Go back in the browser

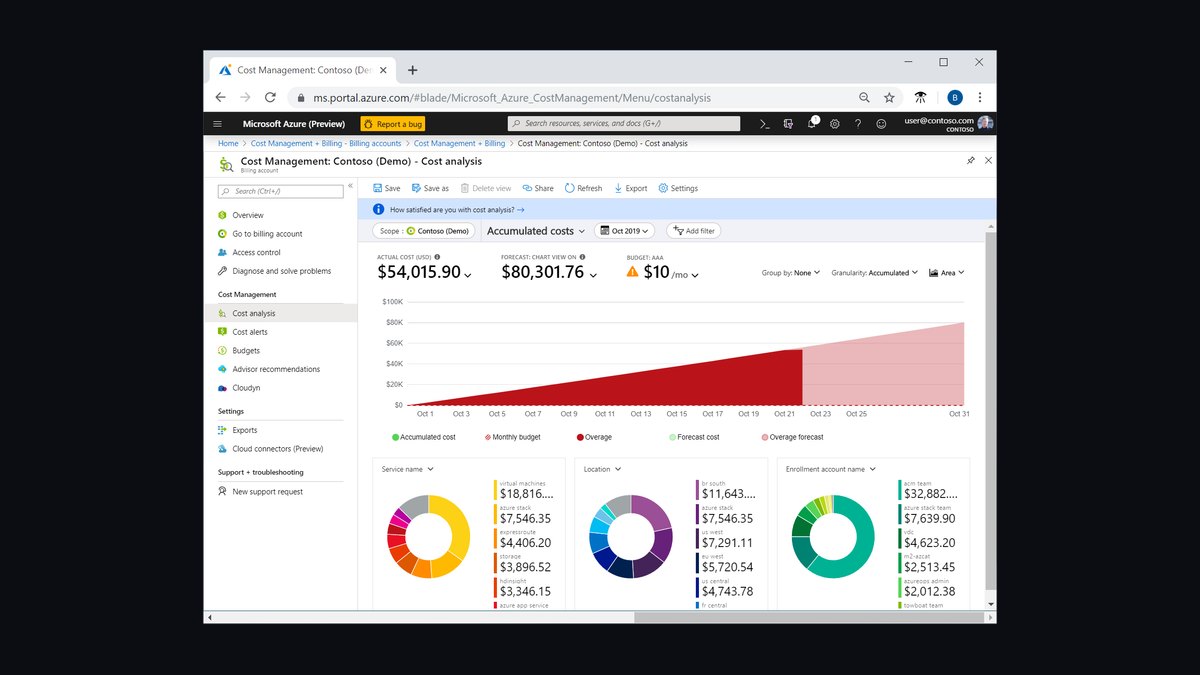[220, 97]
